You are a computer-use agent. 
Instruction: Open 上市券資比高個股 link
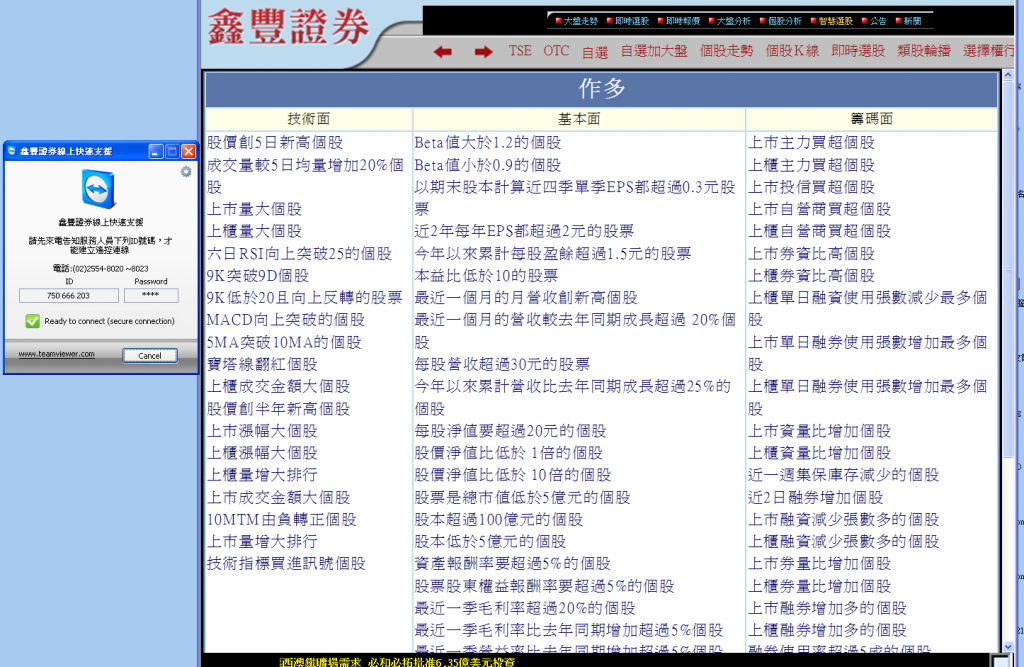(811, 253)
